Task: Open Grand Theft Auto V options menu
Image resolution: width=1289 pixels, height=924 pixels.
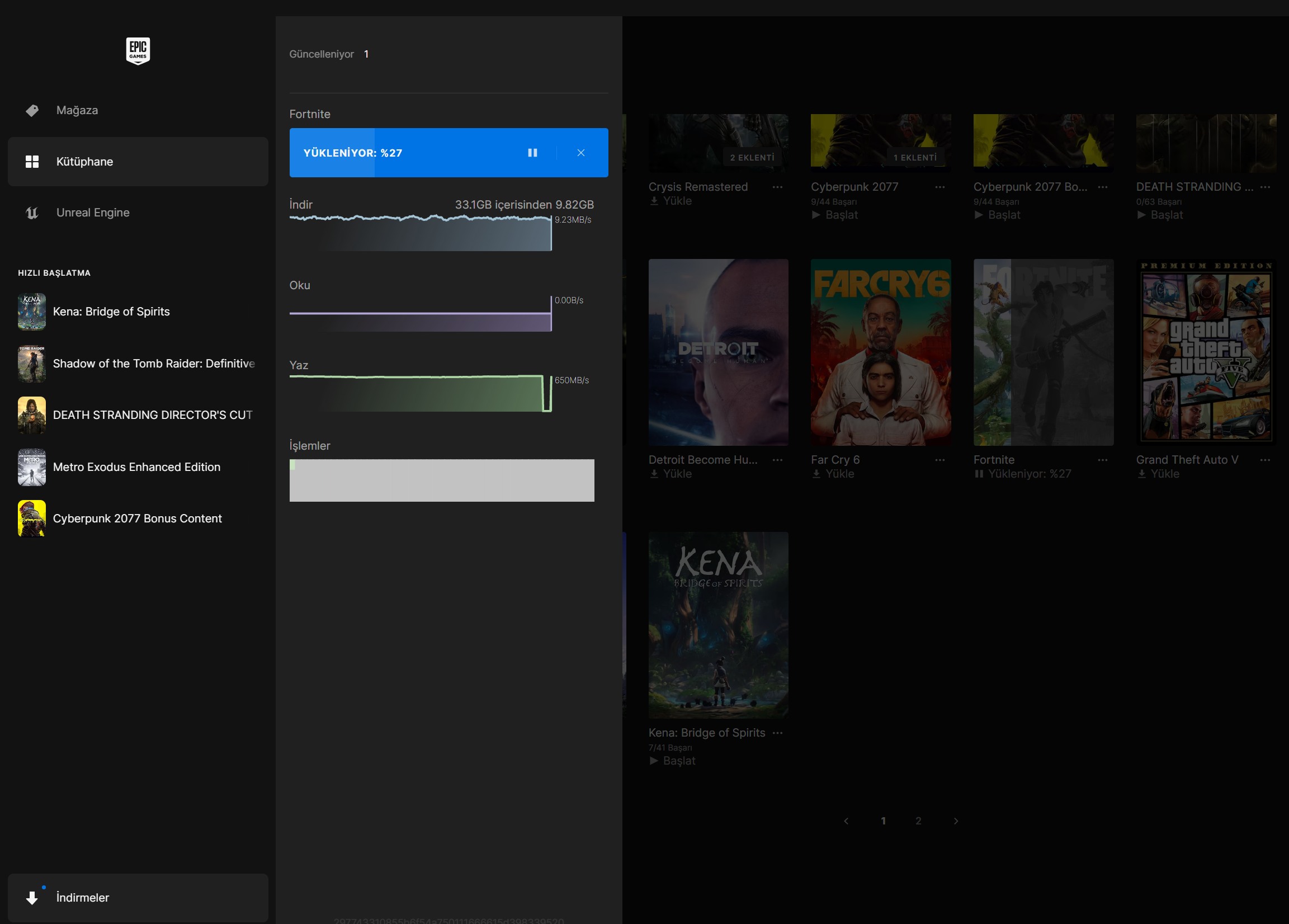Action: point(1265,460)
